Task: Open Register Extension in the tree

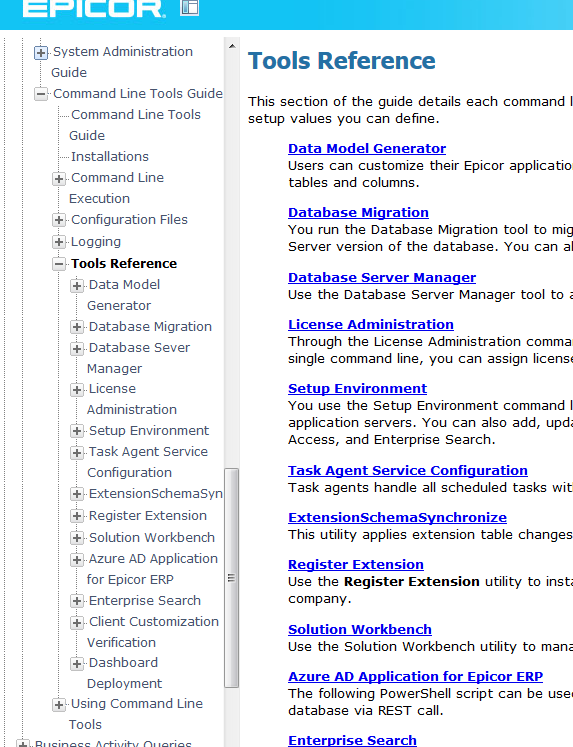Action: (148, 515)
